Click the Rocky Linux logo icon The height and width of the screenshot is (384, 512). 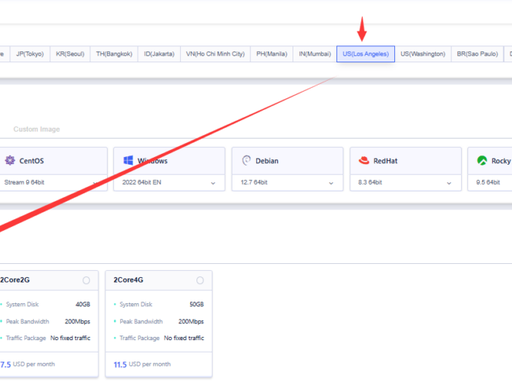[482, 161]
